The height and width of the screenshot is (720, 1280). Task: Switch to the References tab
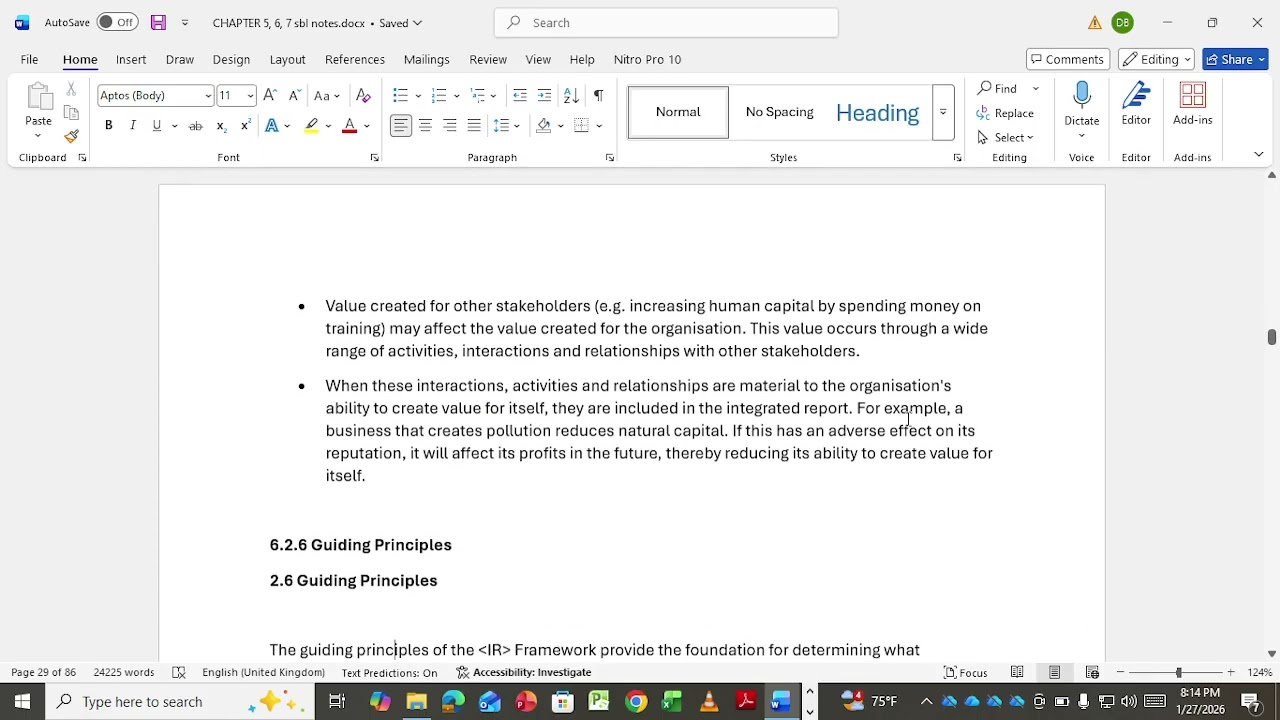point(355,59)
